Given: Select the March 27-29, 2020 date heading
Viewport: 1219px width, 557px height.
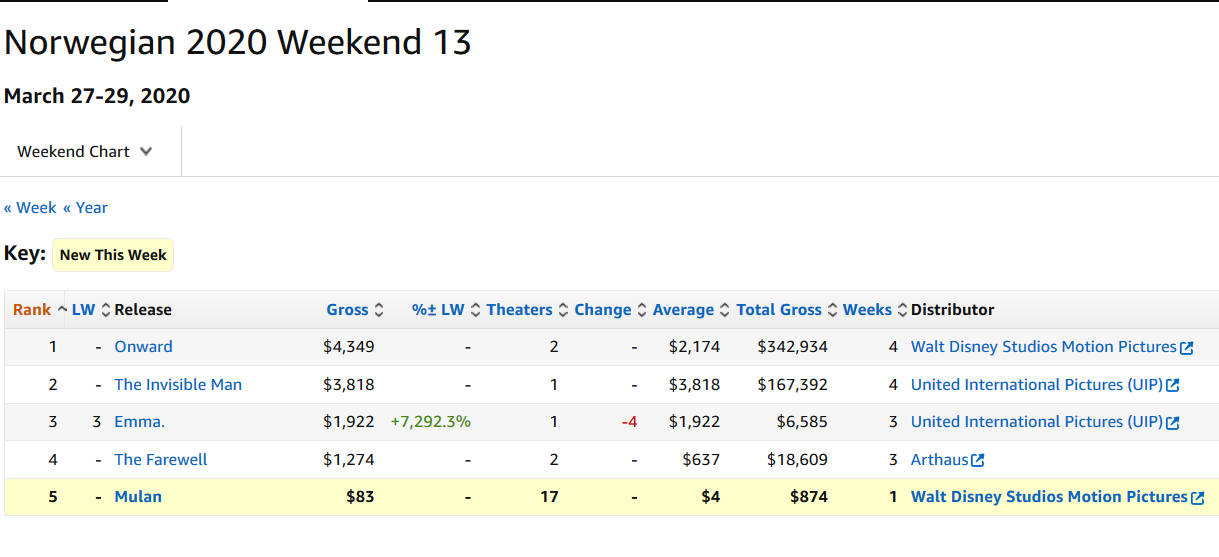Looking at the screenshot, I should (97, 96).
